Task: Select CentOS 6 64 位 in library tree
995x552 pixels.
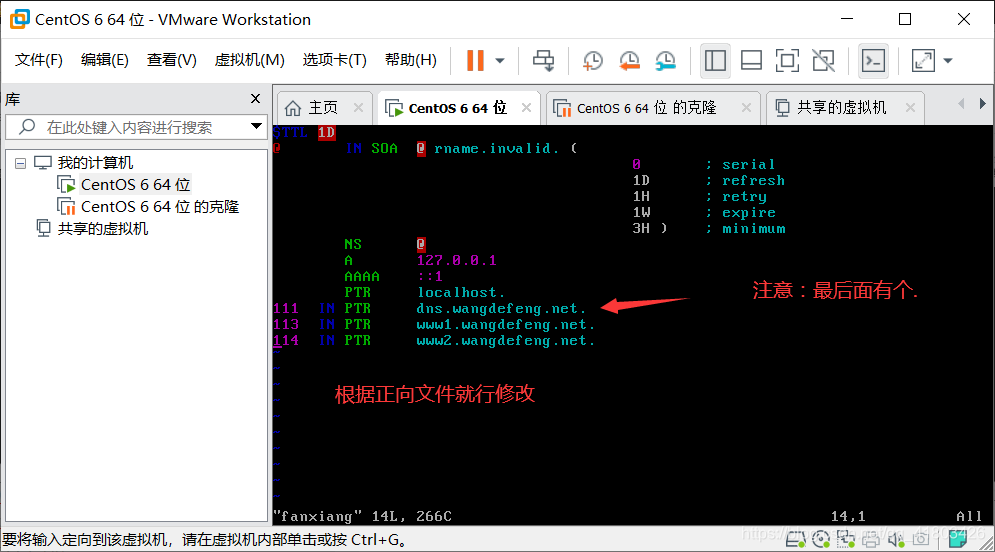Action: click(x=135, y=185)
